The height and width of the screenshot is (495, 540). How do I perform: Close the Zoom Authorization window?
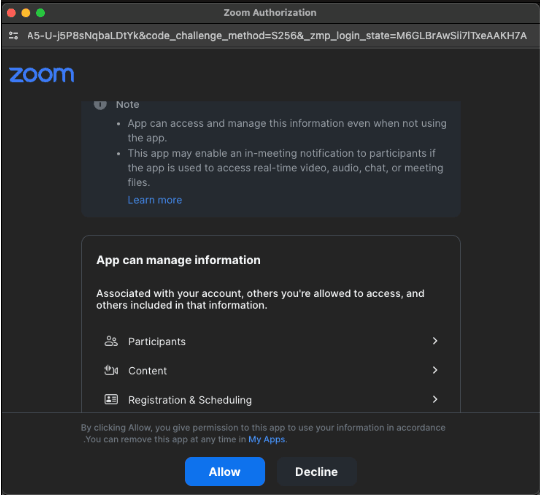click(11, 13)
